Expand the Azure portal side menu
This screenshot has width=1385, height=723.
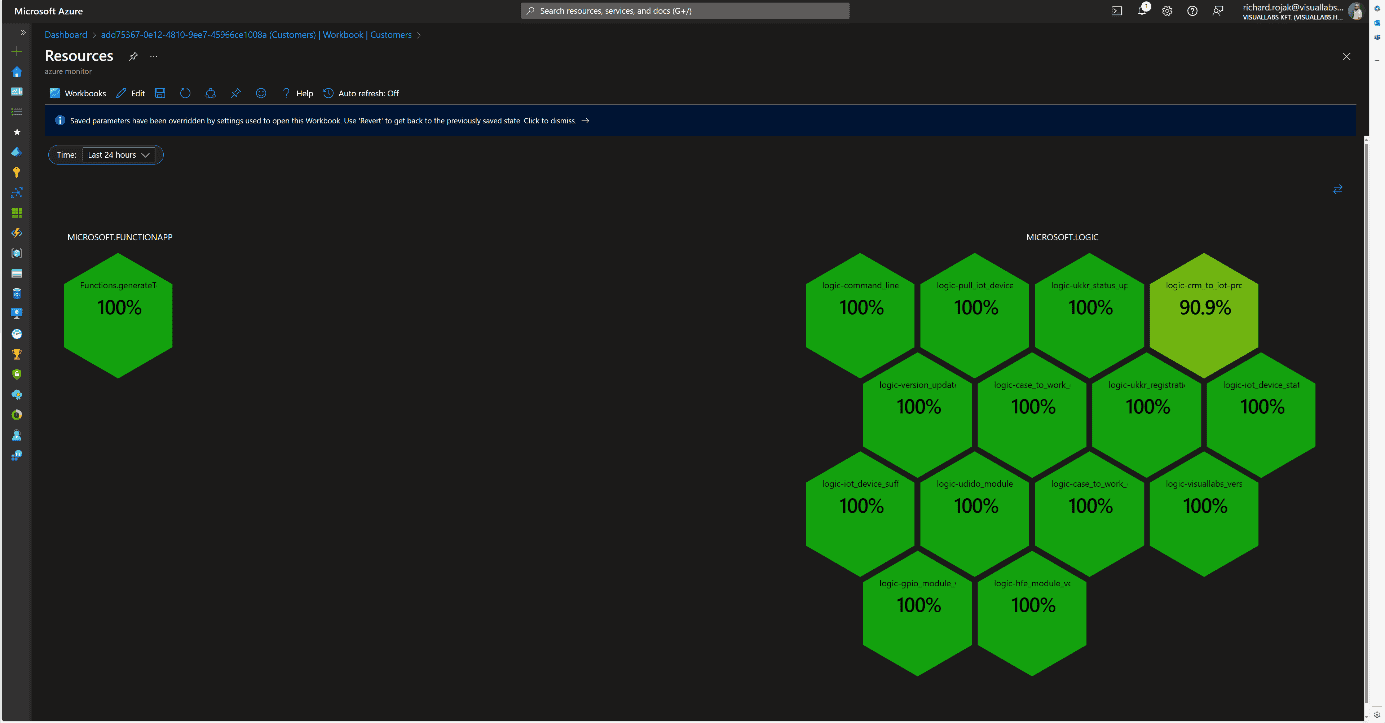coord(23,33)
